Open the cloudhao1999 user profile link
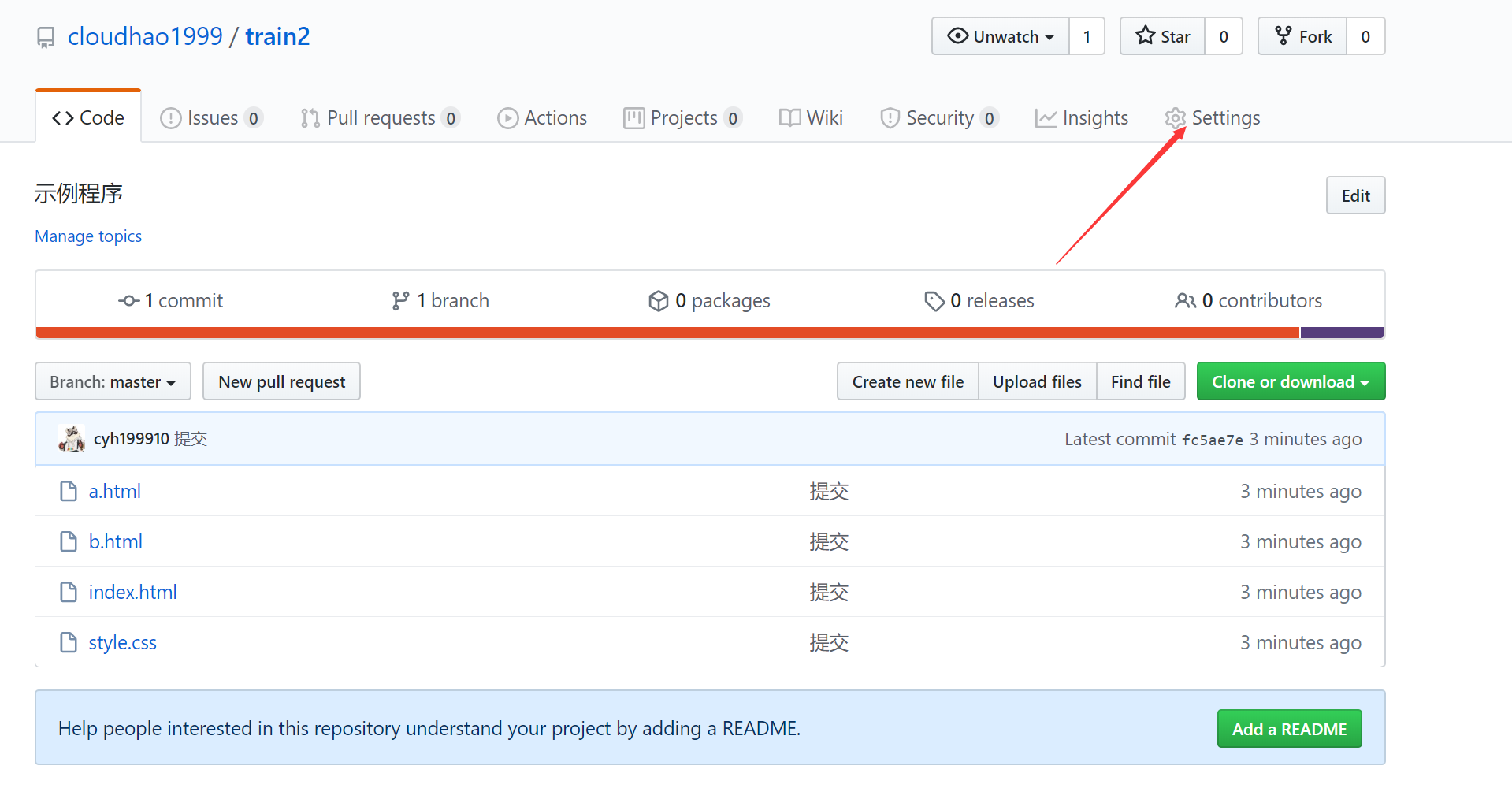 pyautogui.click(x=145, y=36)
